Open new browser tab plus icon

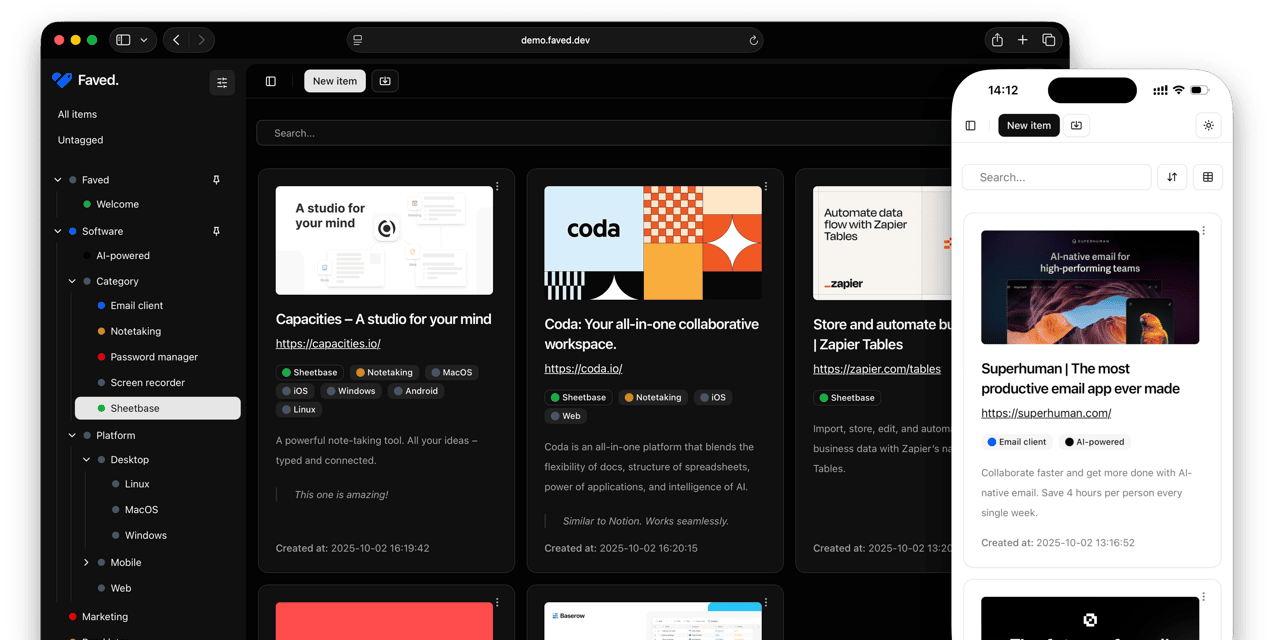click(1023, 40)
